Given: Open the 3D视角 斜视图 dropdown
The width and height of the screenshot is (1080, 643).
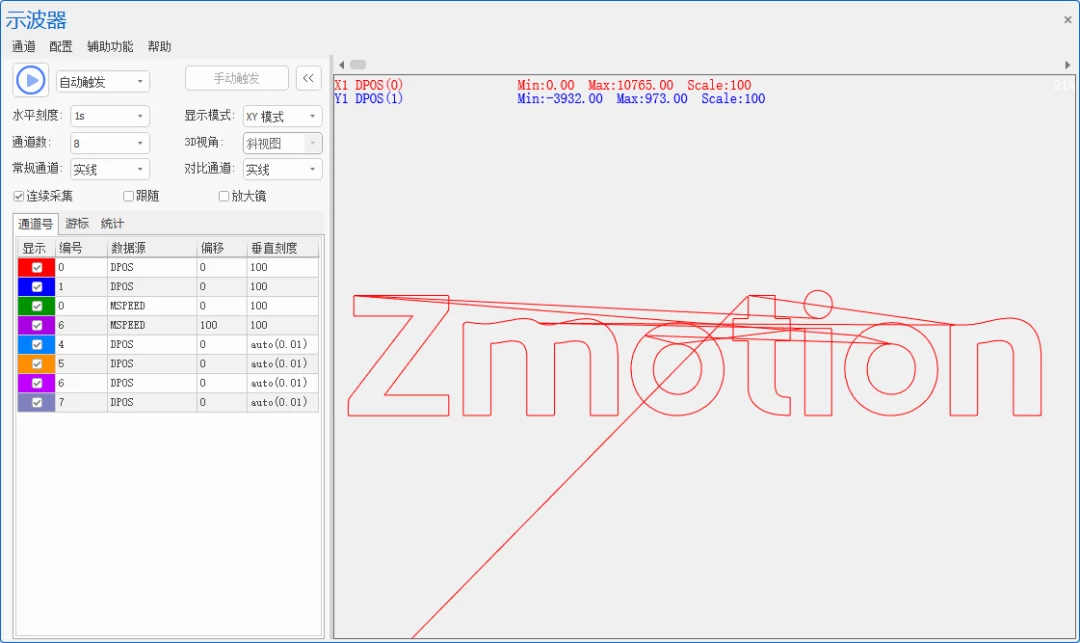Looking at the screenshot, I should coord(282,143).
